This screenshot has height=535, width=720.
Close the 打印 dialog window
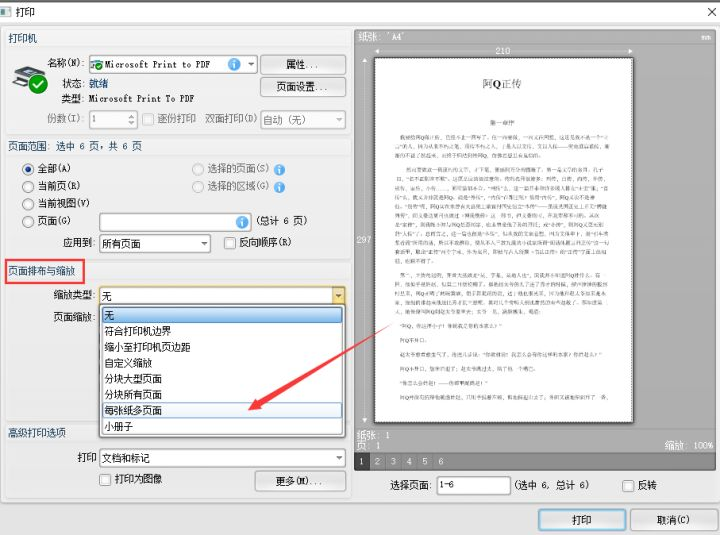click(x=711, y=12)
